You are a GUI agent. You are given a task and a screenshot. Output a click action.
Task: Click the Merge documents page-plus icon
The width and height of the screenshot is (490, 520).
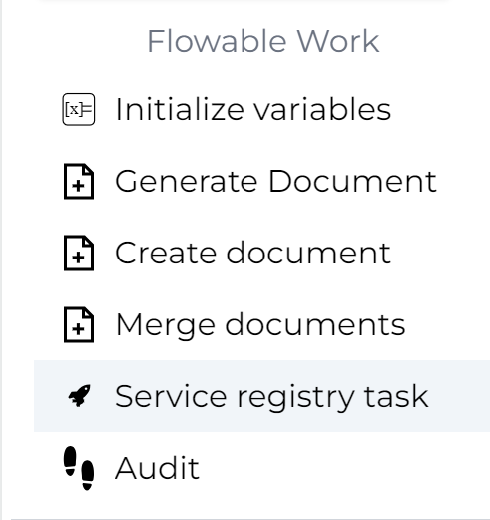[x=79, y=324]
